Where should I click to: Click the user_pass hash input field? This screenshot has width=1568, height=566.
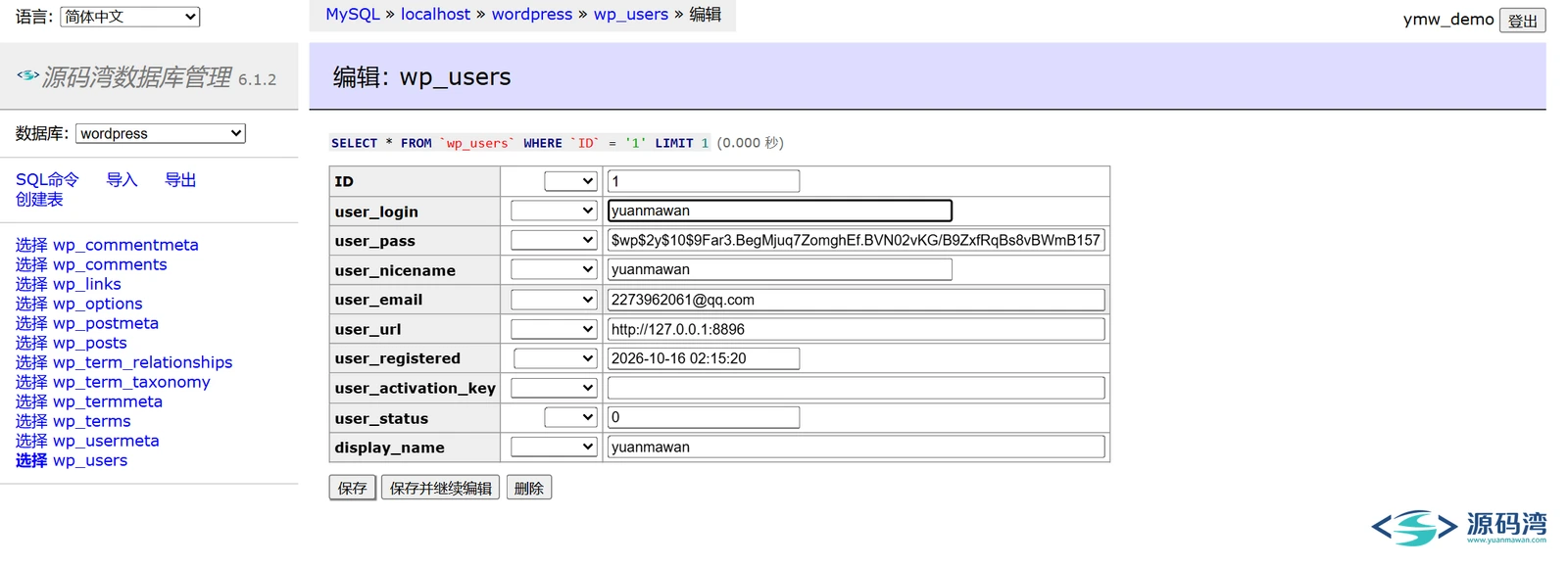pos(857,240)
